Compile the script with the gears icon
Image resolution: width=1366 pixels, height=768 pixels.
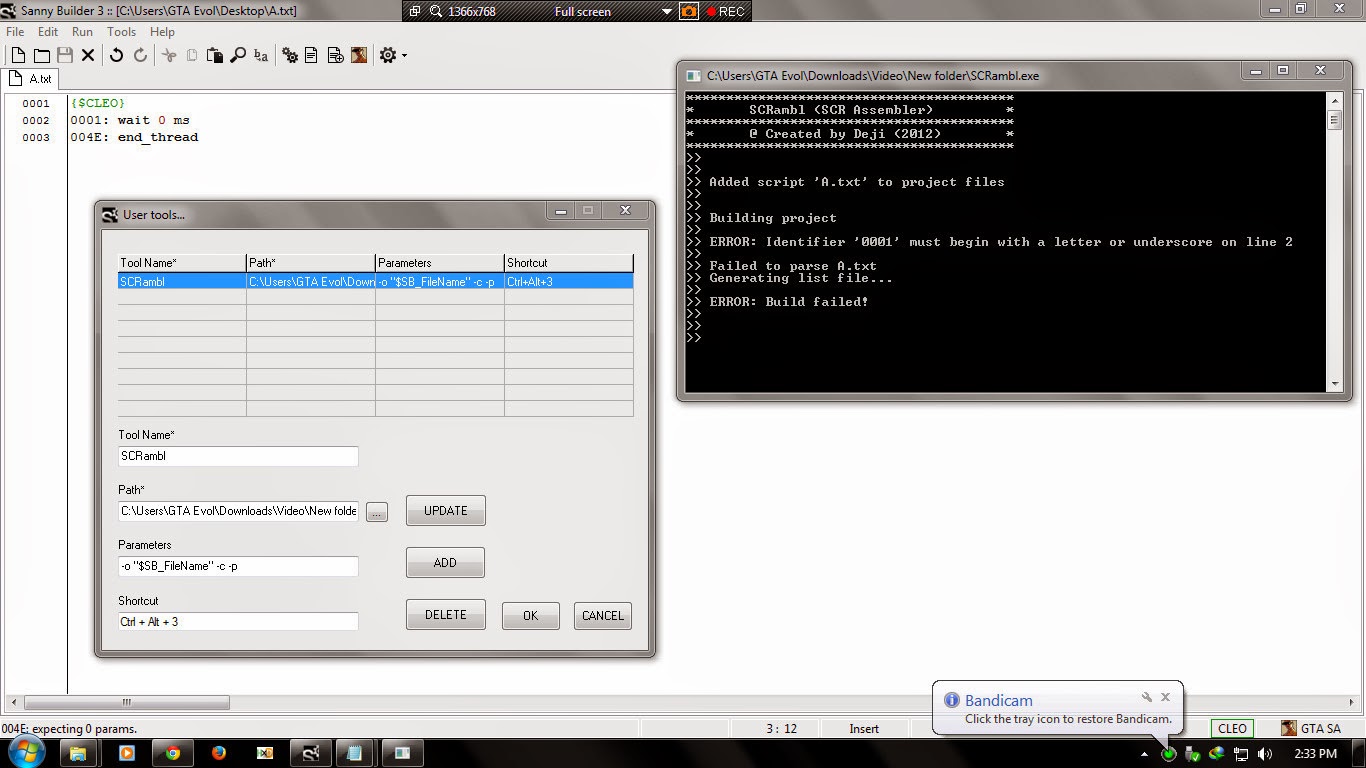(x=290, y=56)
